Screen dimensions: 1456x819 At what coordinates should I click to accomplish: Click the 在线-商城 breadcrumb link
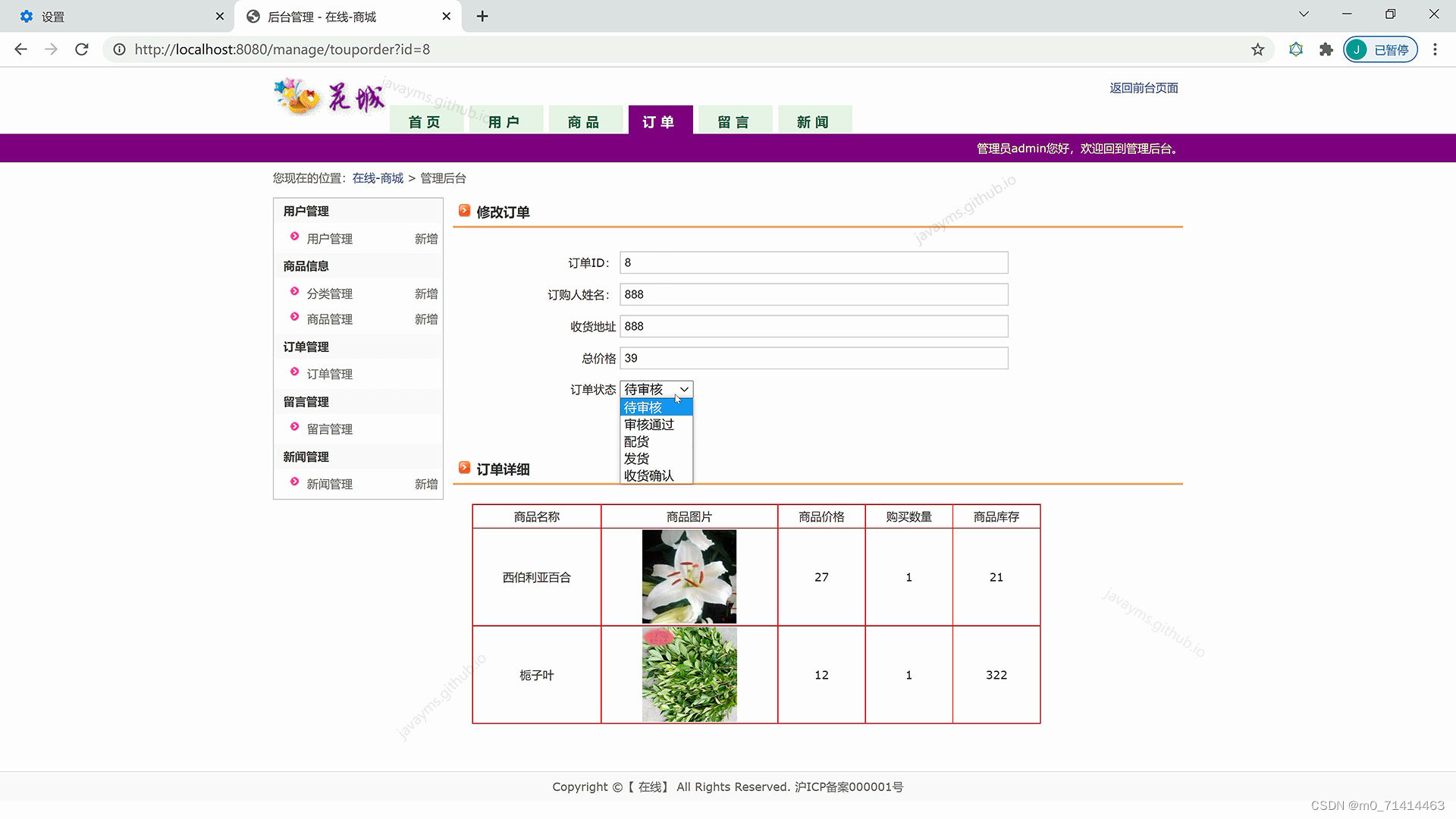[378, 178]
